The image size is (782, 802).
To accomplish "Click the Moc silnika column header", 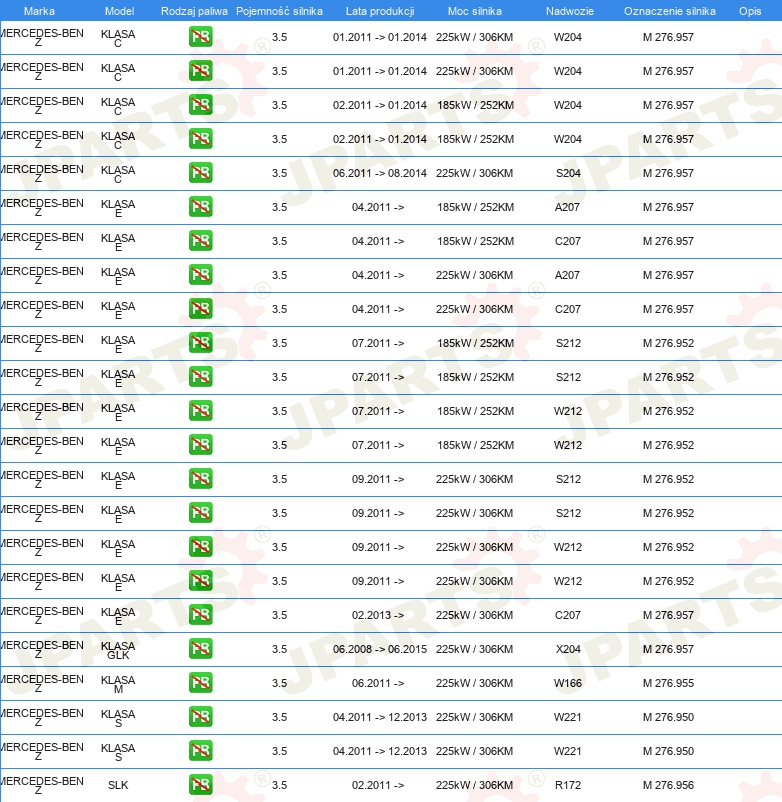I will point(474,11).
